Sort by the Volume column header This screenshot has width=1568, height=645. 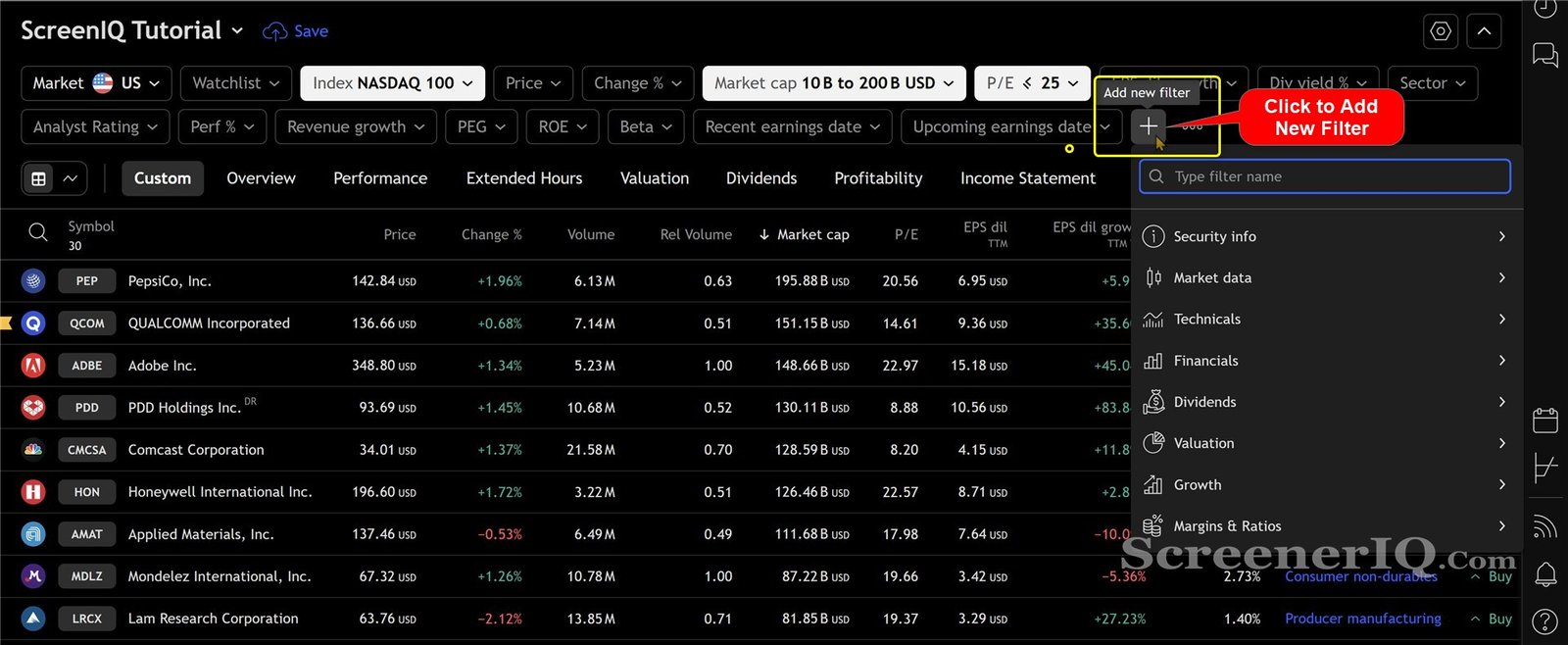[x=591, y=234]
